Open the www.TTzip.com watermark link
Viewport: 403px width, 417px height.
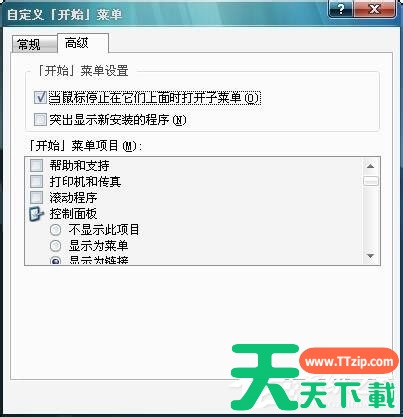(349, 362)
